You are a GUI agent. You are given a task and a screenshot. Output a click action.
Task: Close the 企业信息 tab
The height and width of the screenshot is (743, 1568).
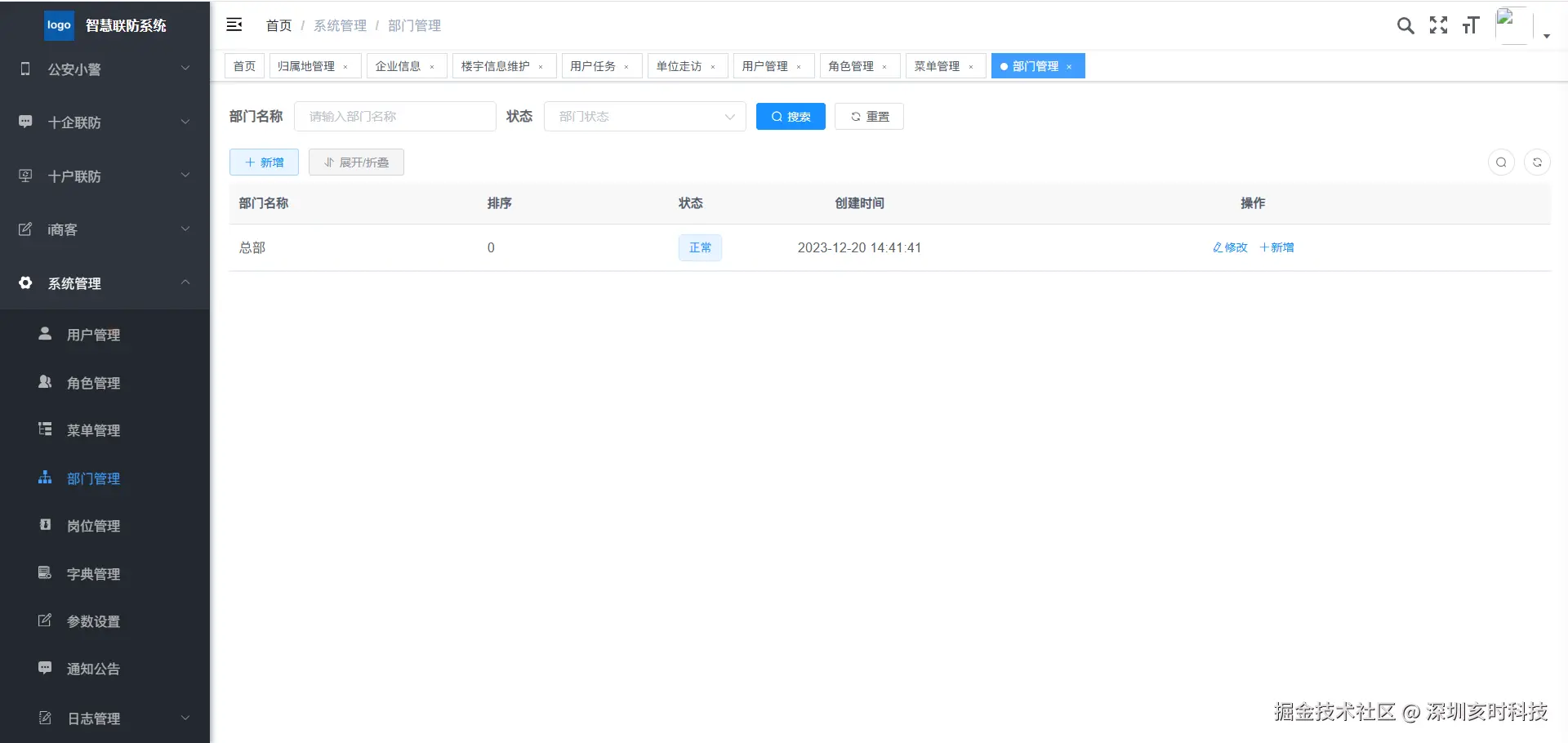432,67
